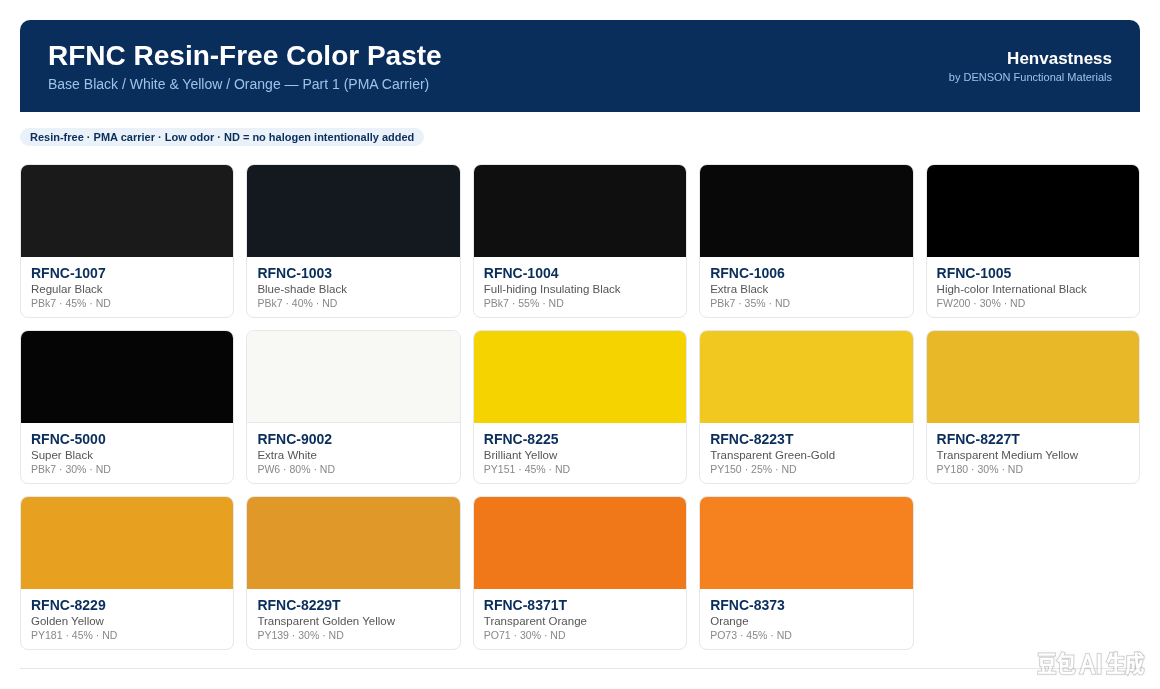Choose the RFNC-8229T transparent golden yellow swatch
This screenshot has width=1160, height=689.
(353, 542)
